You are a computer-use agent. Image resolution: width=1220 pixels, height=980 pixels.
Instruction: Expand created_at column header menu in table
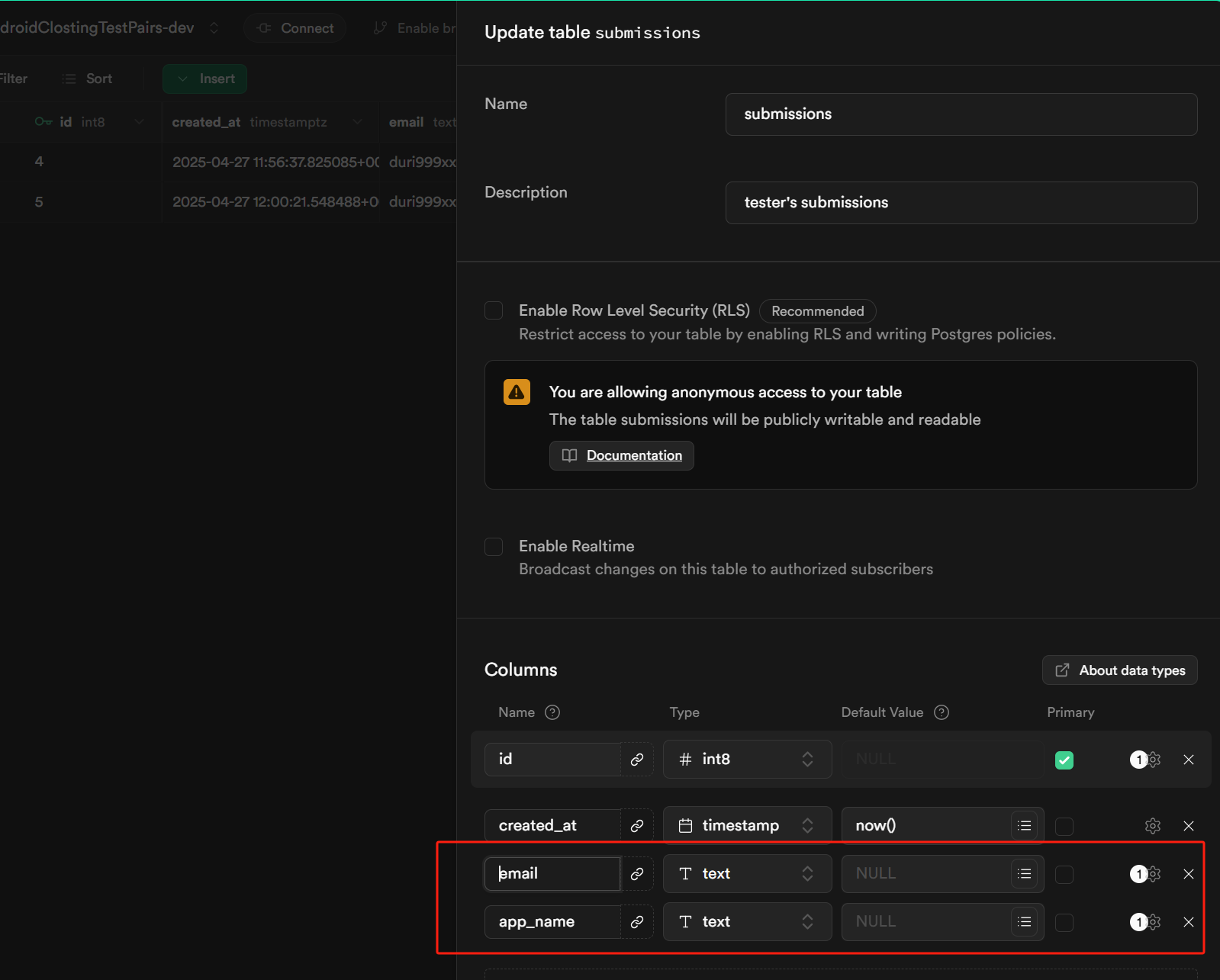click(x=357, y=122)
